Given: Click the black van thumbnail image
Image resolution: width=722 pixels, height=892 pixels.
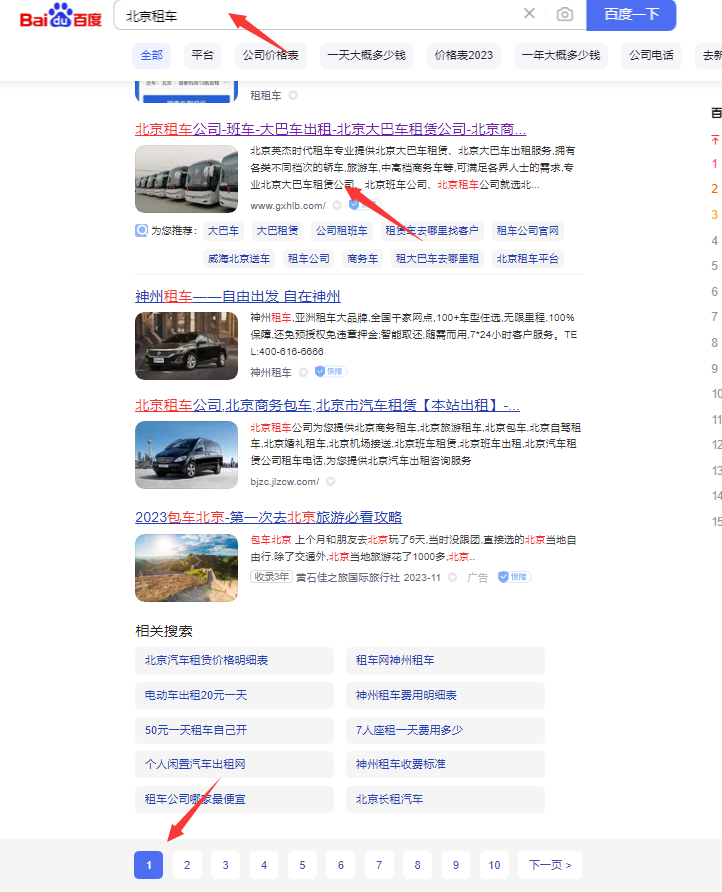Looking at the screenshot, I should coord(186,455).
